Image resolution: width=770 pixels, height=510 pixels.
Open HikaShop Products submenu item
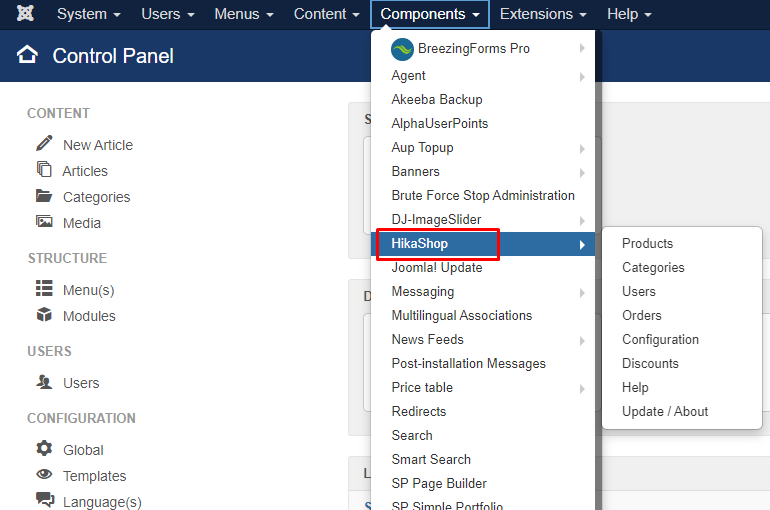tap(647, 244)
